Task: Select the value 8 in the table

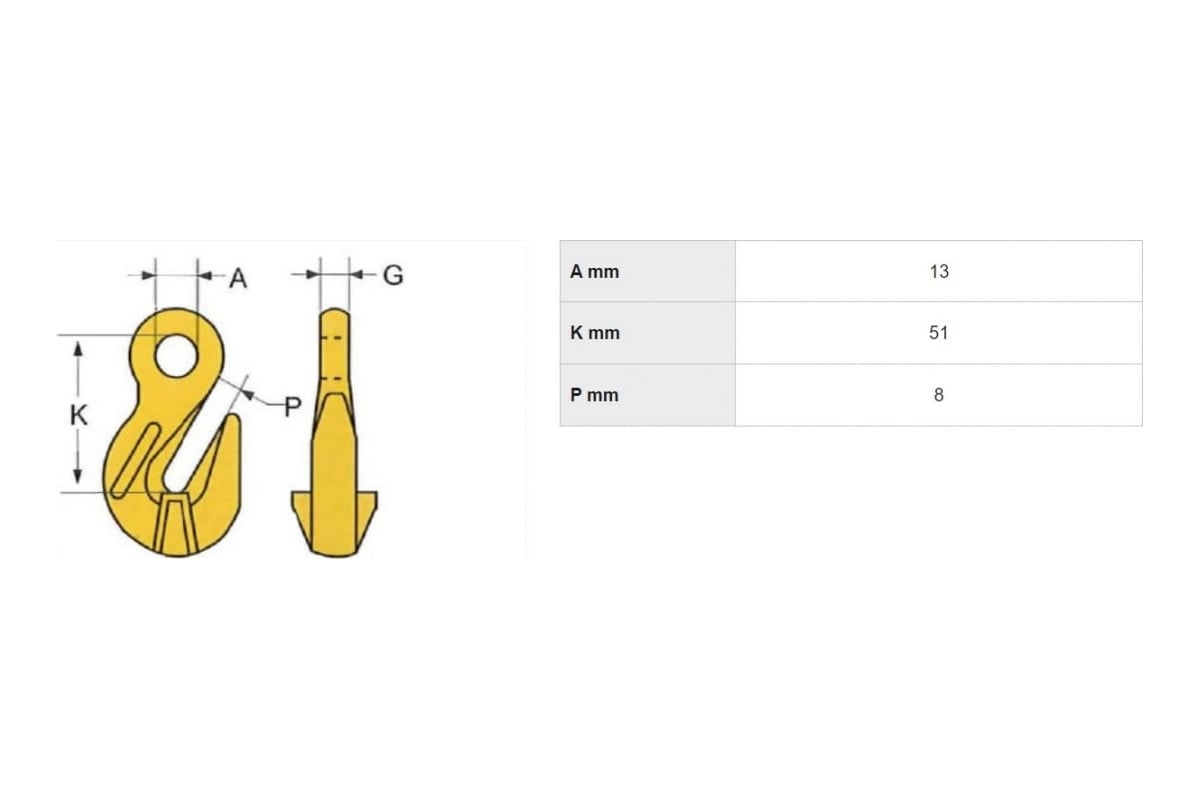Action: click(x=938, y=395)
